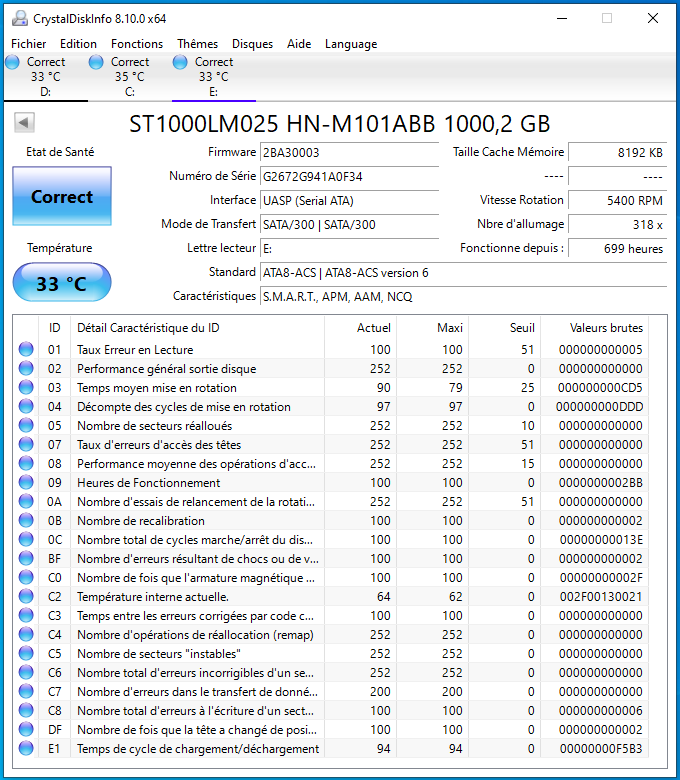Click the blue Correct health status button
680x780 pixels.
(62, 196)
